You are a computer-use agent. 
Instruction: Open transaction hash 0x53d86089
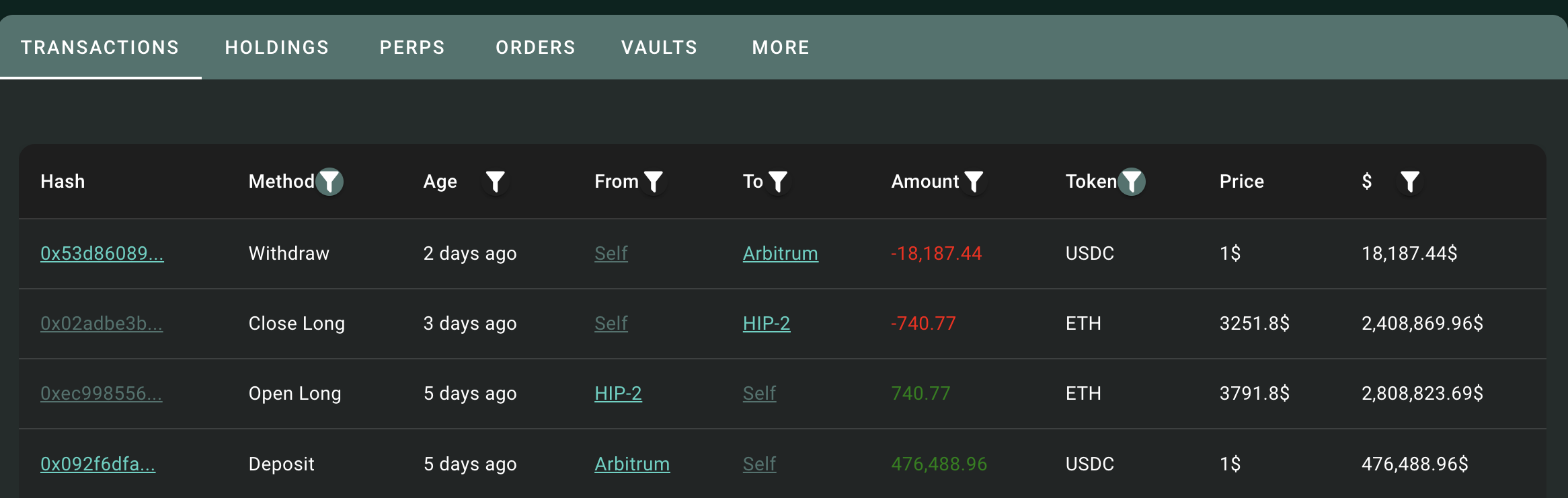point(102,254)
